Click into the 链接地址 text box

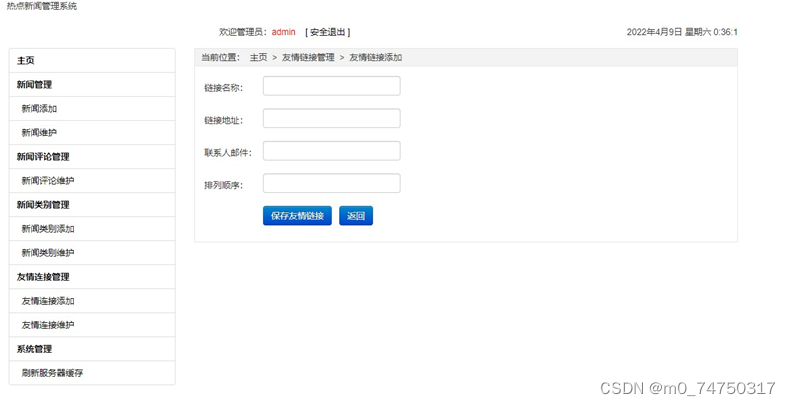point(331,119)
